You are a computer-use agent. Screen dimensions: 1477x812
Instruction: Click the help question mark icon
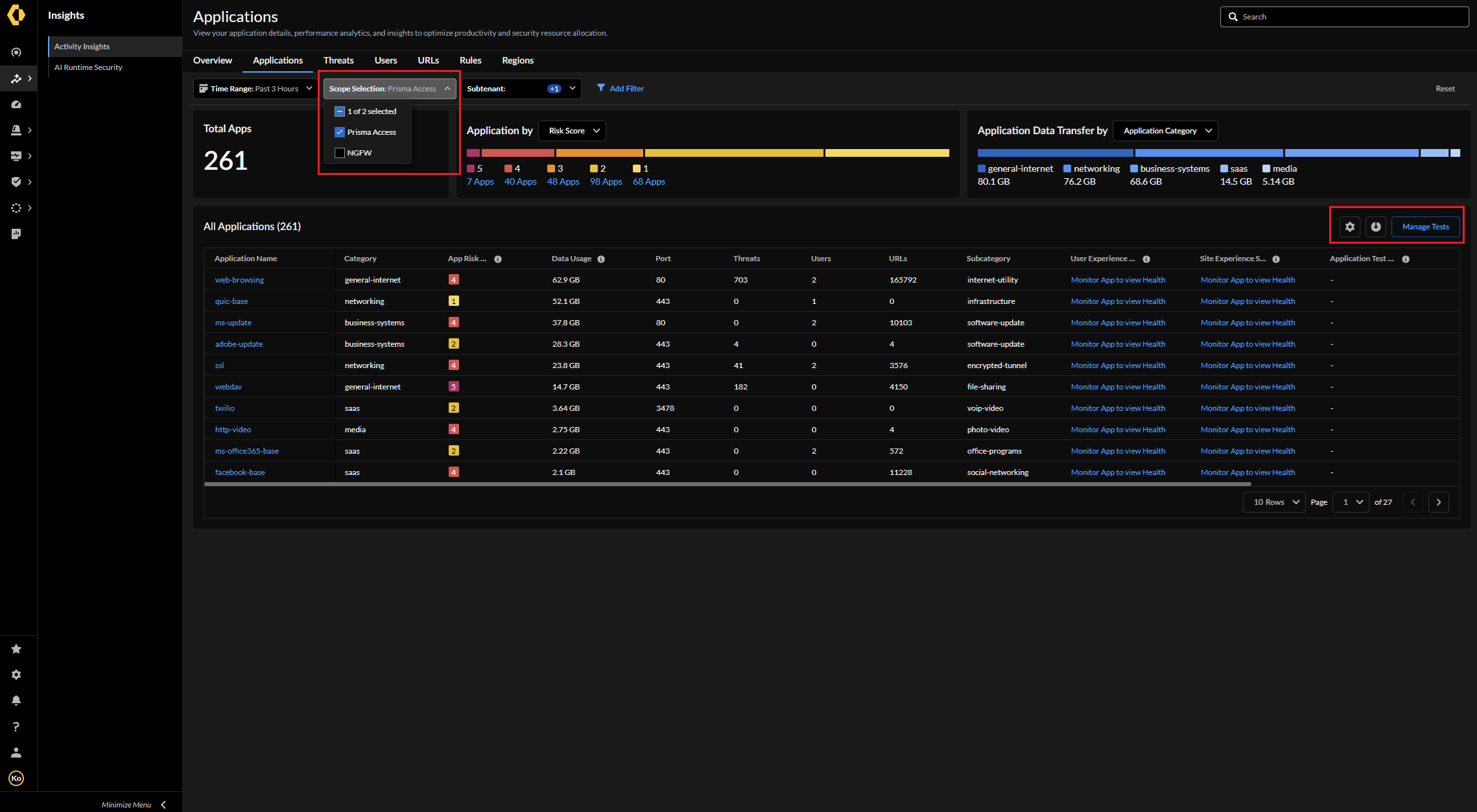click(x=16, y=726)
